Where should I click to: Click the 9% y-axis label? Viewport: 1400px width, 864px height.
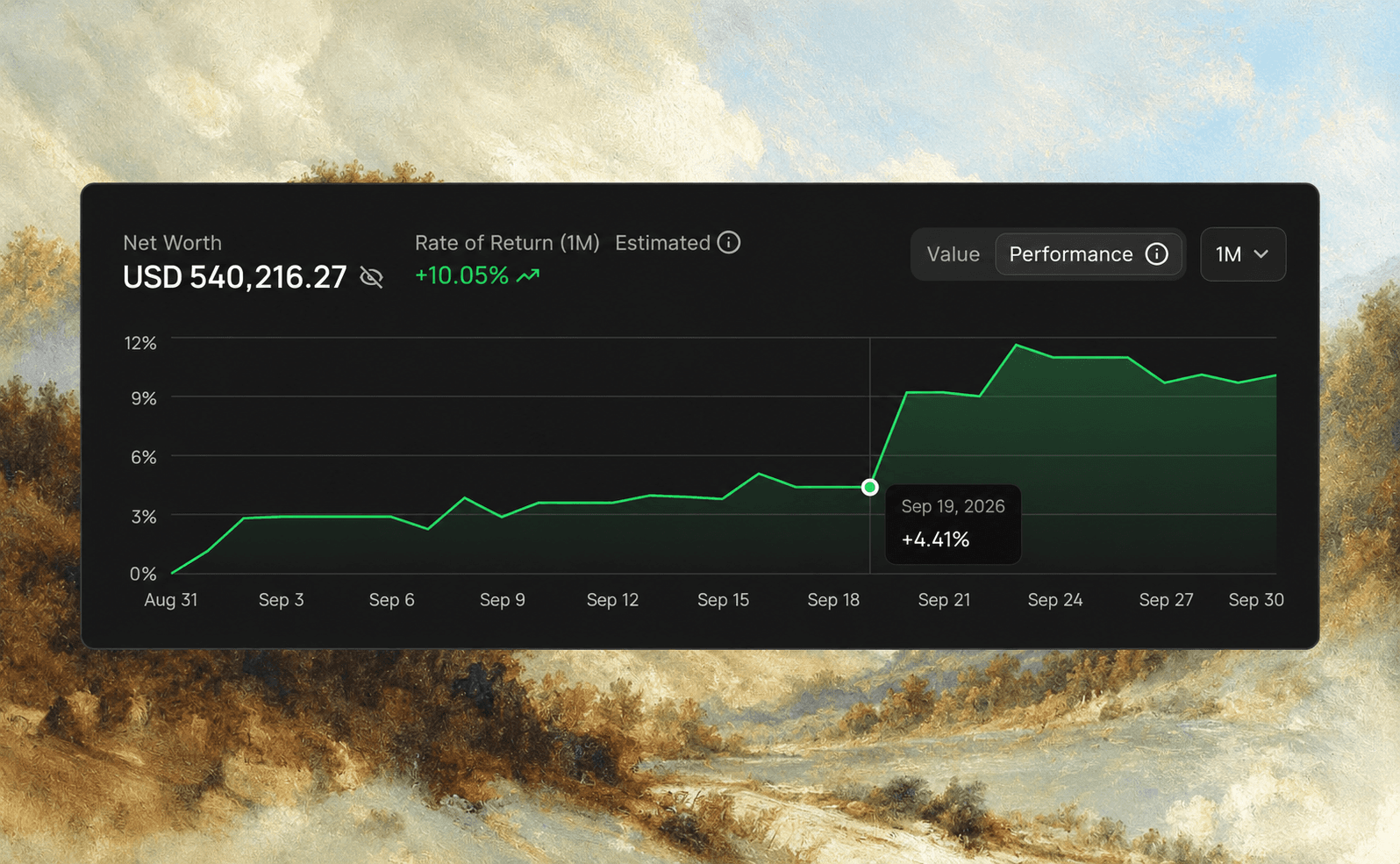pyautogui.click(x=144, y=398)
